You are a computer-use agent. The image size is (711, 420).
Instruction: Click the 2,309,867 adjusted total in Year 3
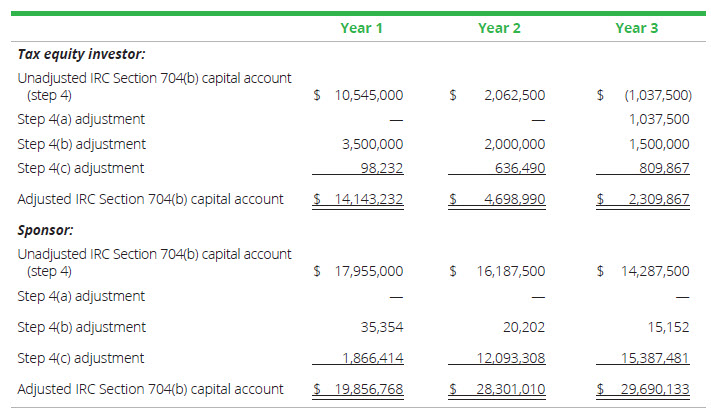(x=657, y=199)
